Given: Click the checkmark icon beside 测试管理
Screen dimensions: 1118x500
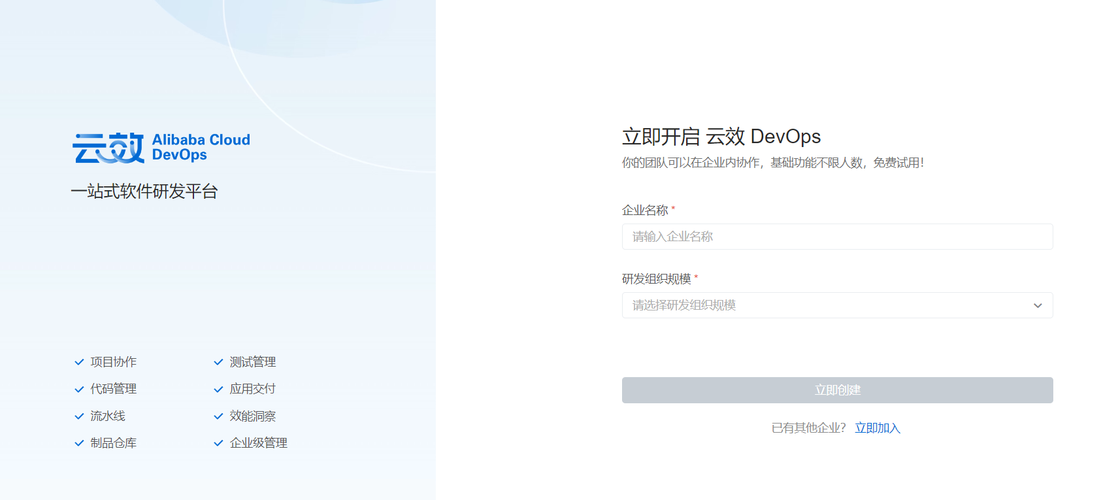Looking at the screenshot, I should [219, 362].
